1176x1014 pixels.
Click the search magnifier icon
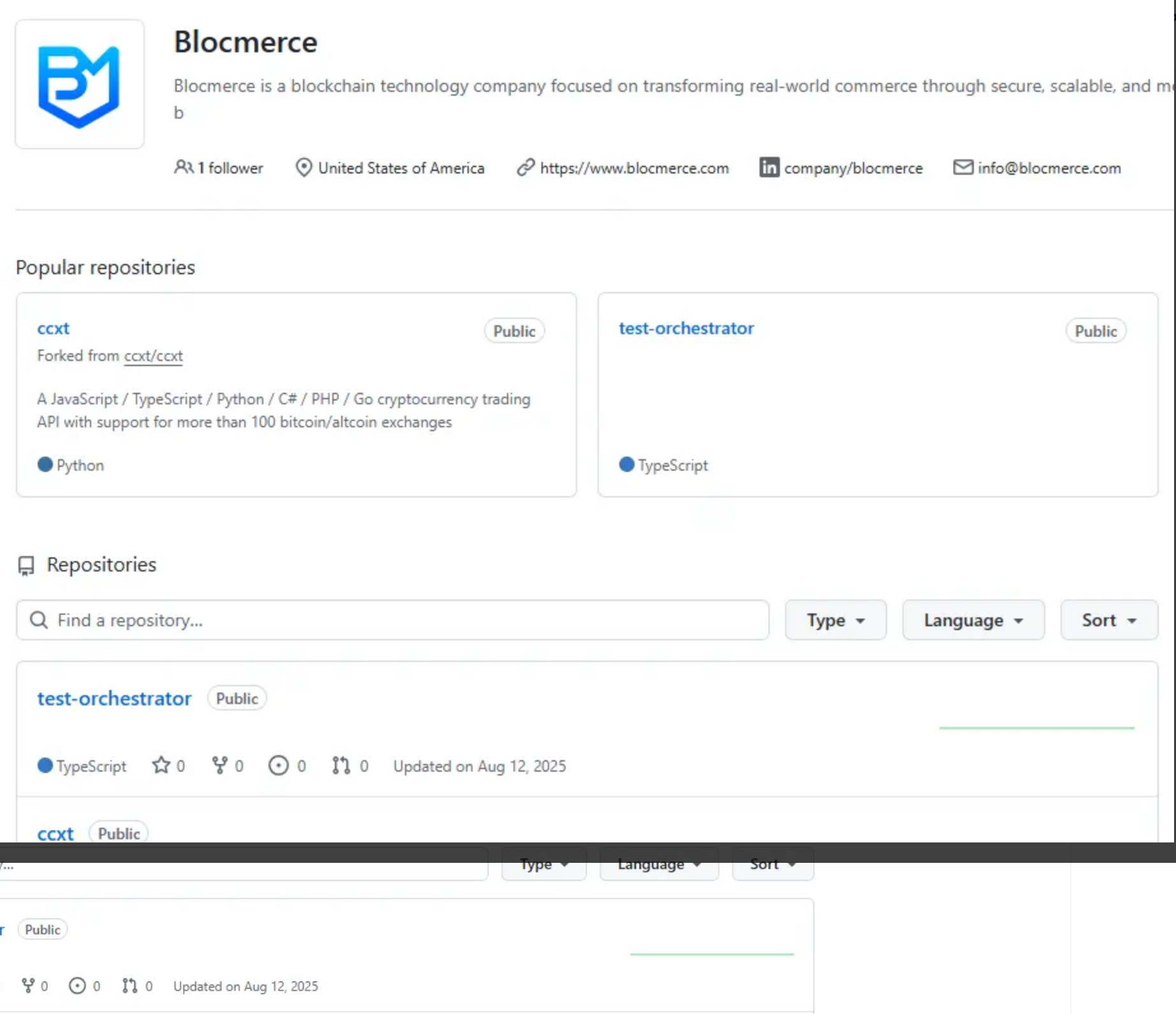click(x=39, y=620)
